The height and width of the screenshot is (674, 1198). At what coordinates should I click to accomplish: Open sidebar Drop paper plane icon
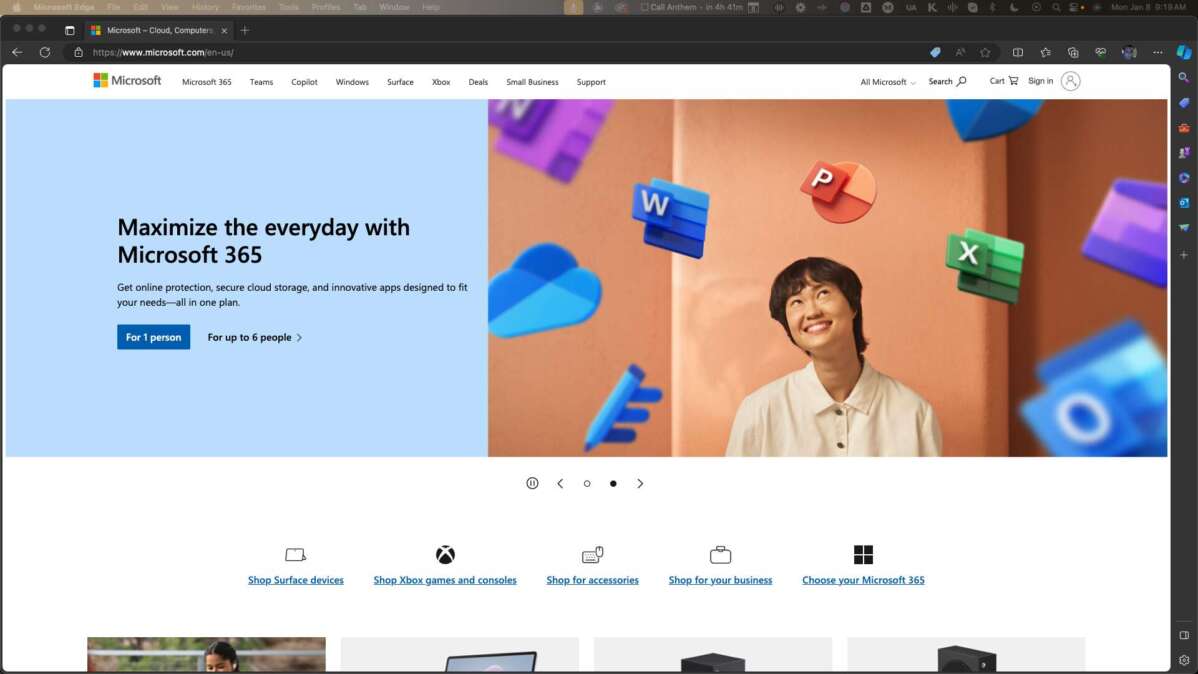pyautogui.click(x=1183, y=228)
